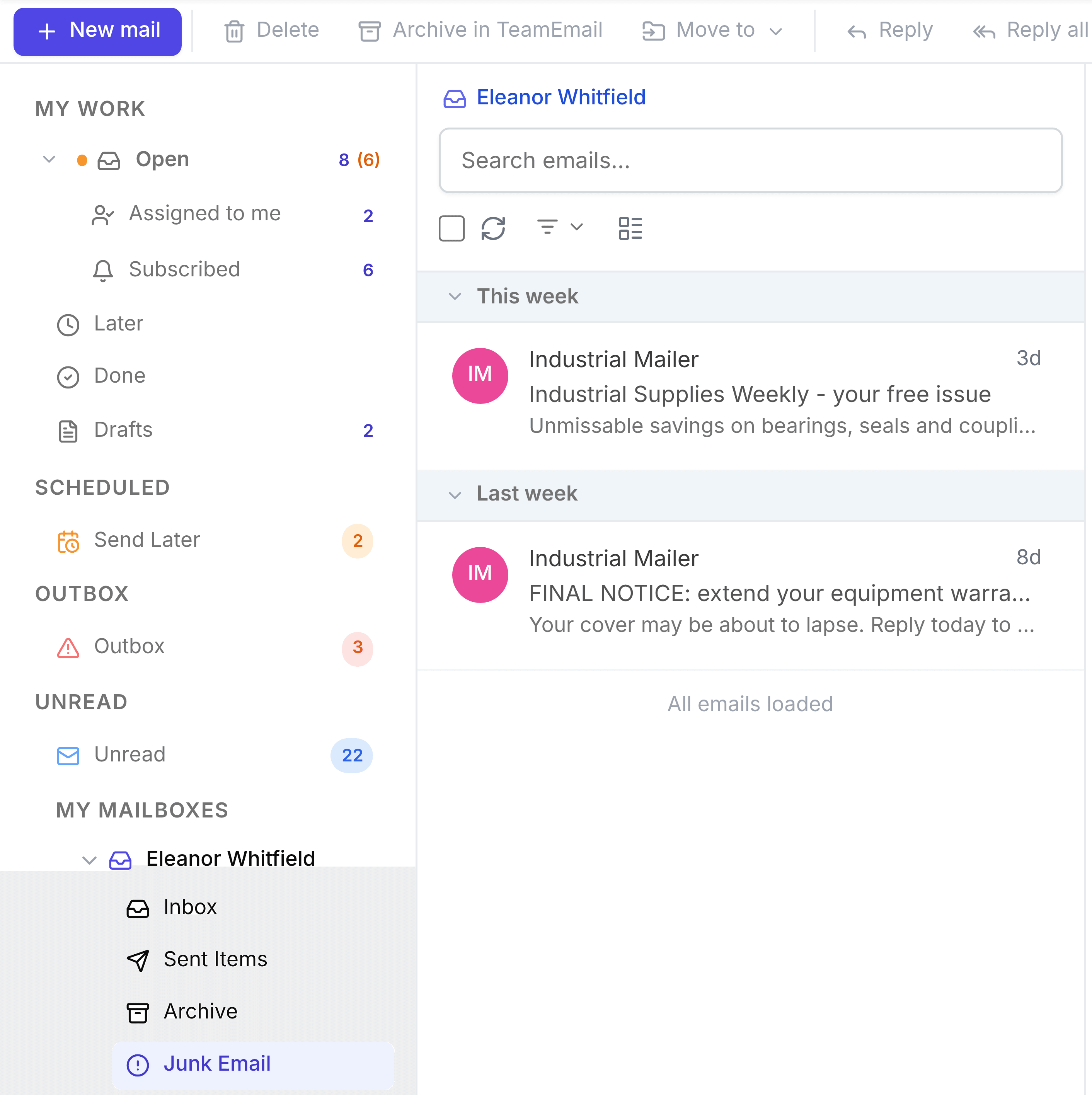Select the Archive label in sidebar
Viewport: 1092px width, 1095px height.
pos(201,1012)
